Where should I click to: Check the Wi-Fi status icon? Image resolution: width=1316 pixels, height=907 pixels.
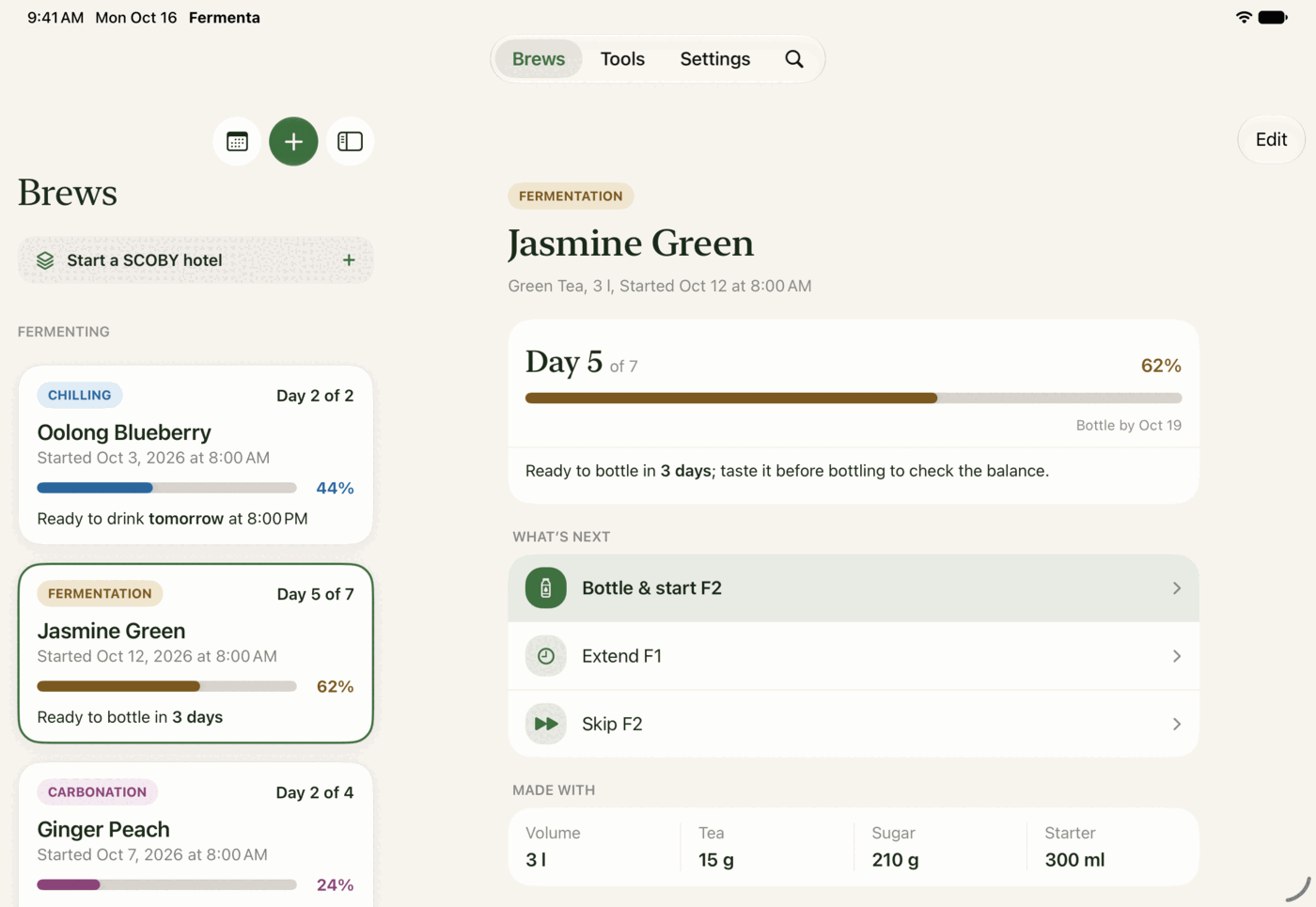[x=1244, y=17]
